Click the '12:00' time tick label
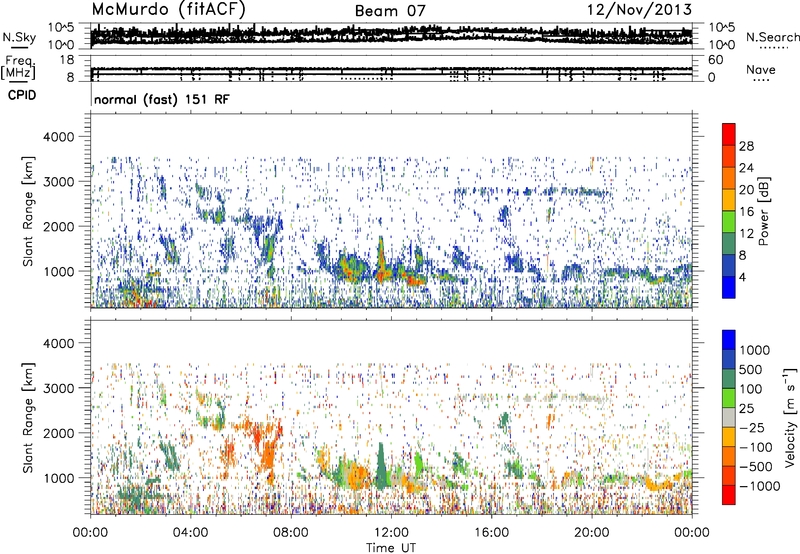800x554 pixels. click(x=391, y=533)
